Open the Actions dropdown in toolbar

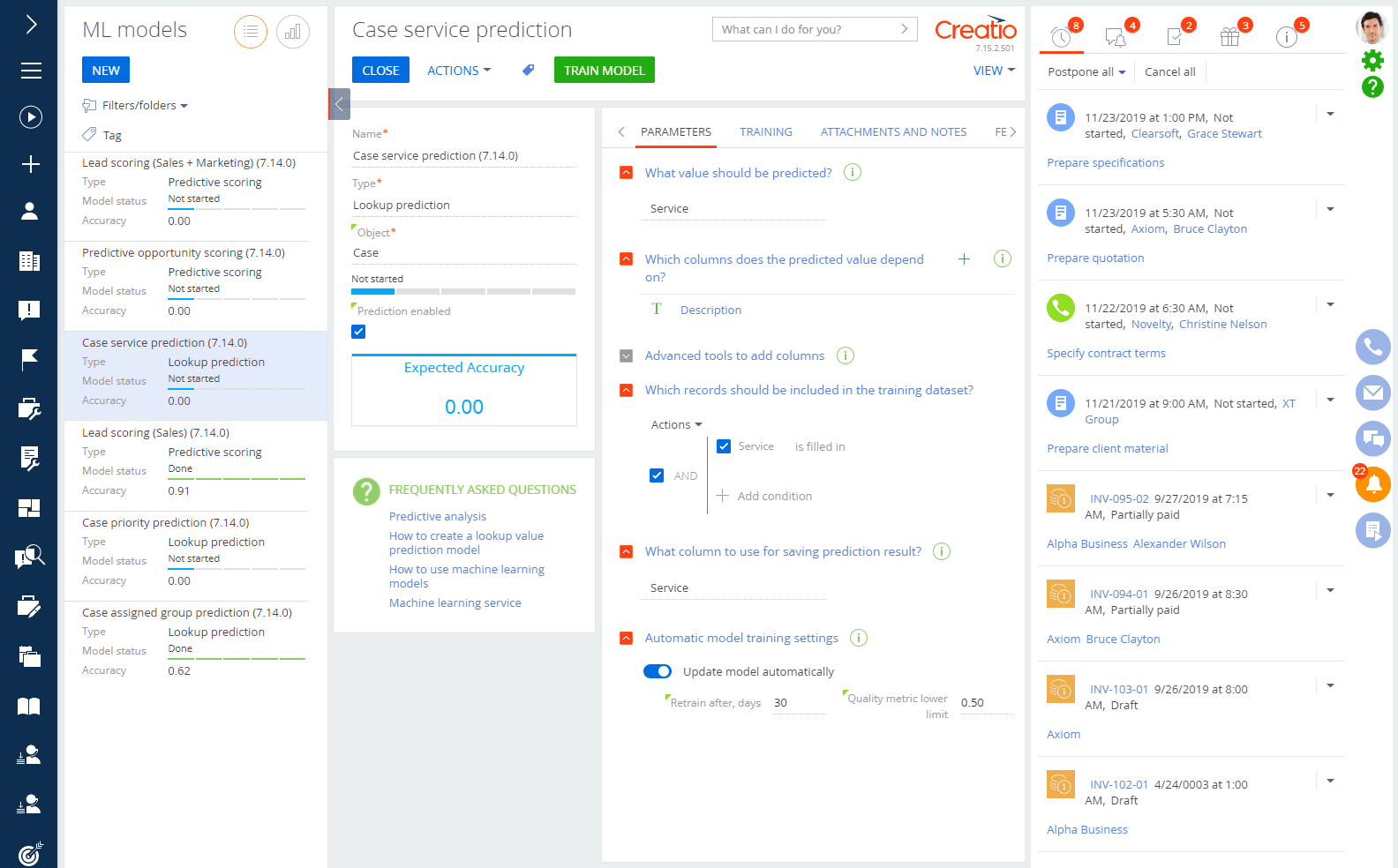tap(458, 71)
